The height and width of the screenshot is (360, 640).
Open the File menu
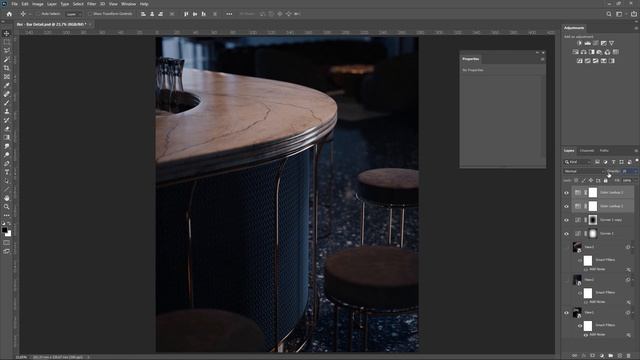click(x=14, y=4)
